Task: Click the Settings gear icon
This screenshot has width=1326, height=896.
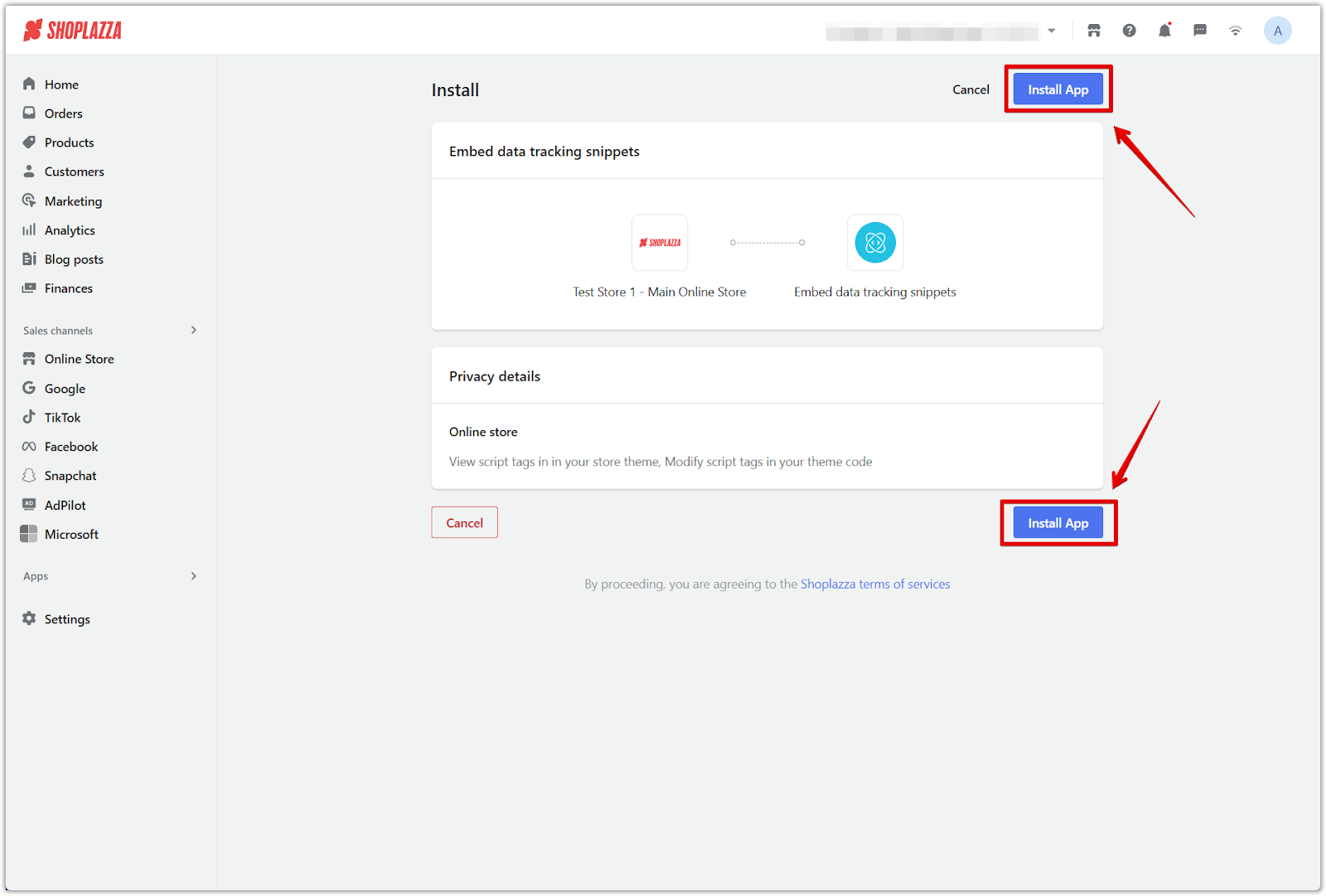Action: coord(29,618)
